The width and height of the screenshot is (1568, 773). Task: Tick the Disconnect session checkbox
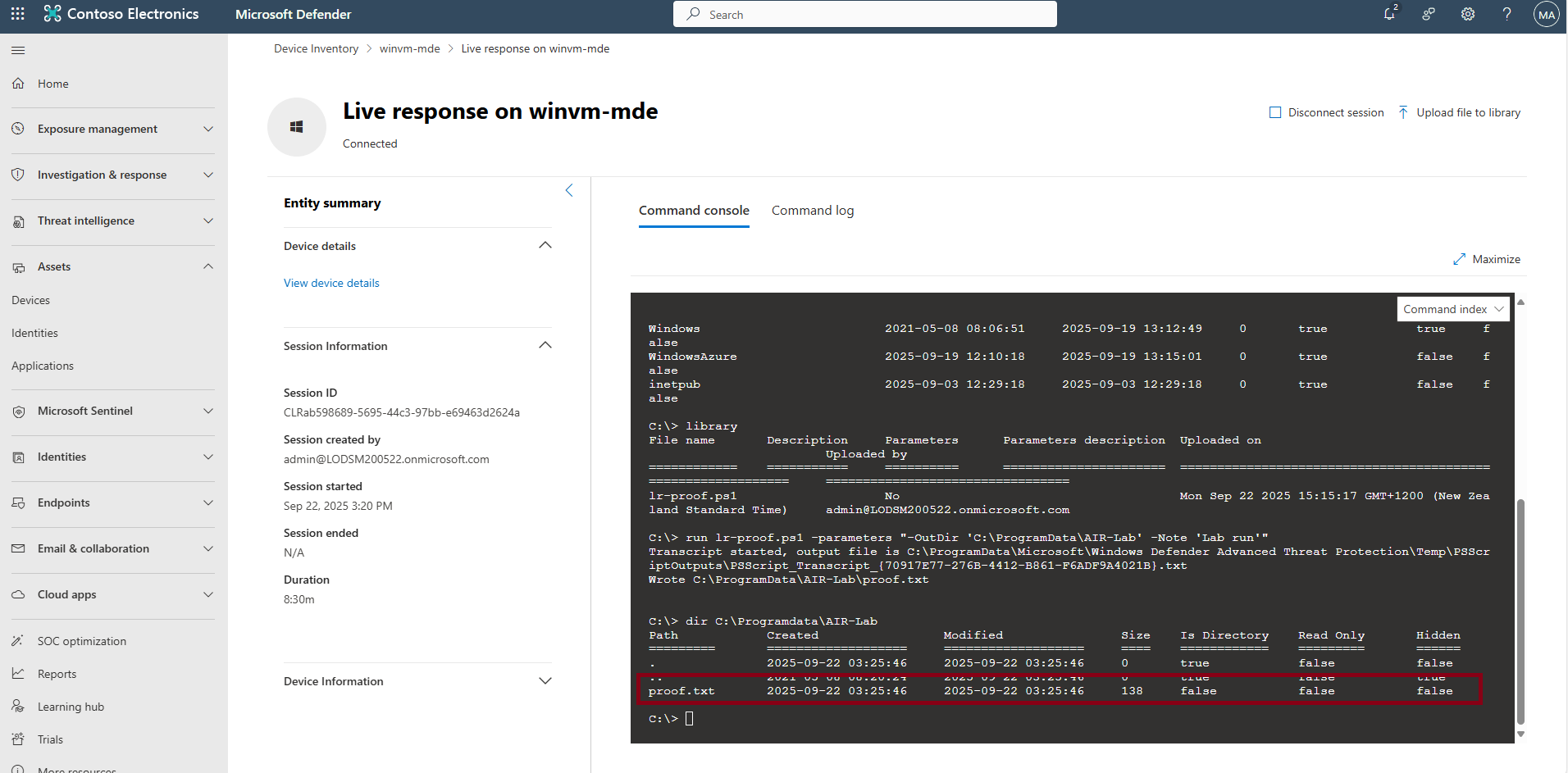[1275, 112]
